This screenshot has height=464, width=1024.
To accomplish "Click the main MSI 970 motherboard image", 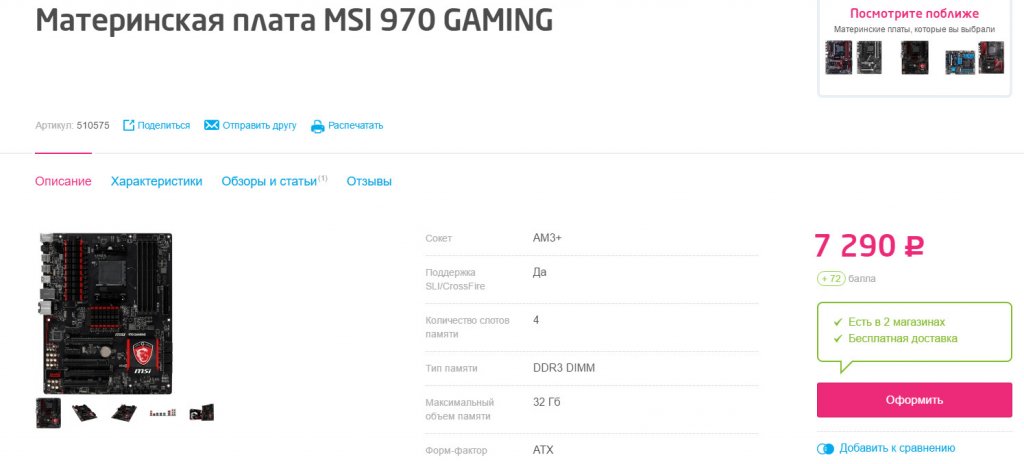I will (106, 312).
